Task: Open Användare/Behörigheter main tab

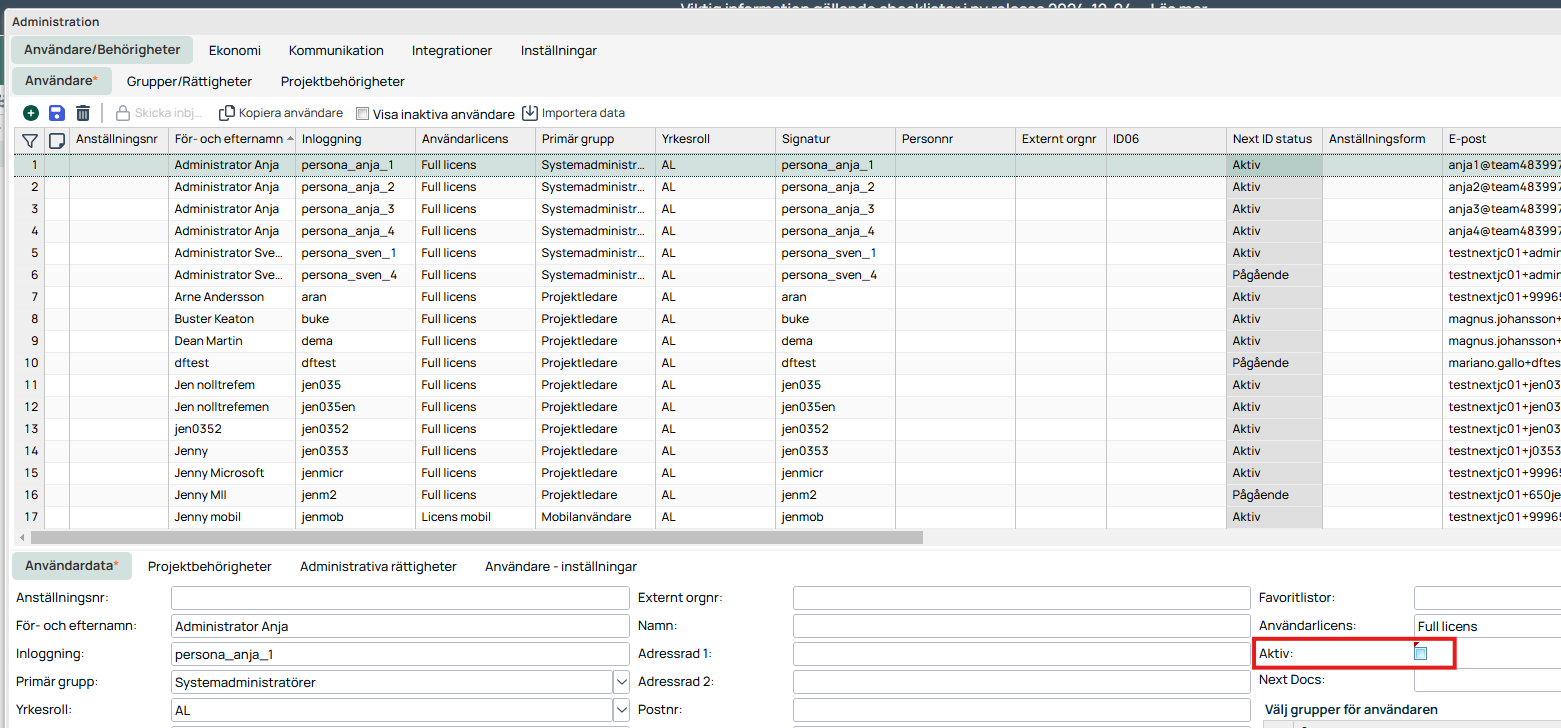Action: 102,49
